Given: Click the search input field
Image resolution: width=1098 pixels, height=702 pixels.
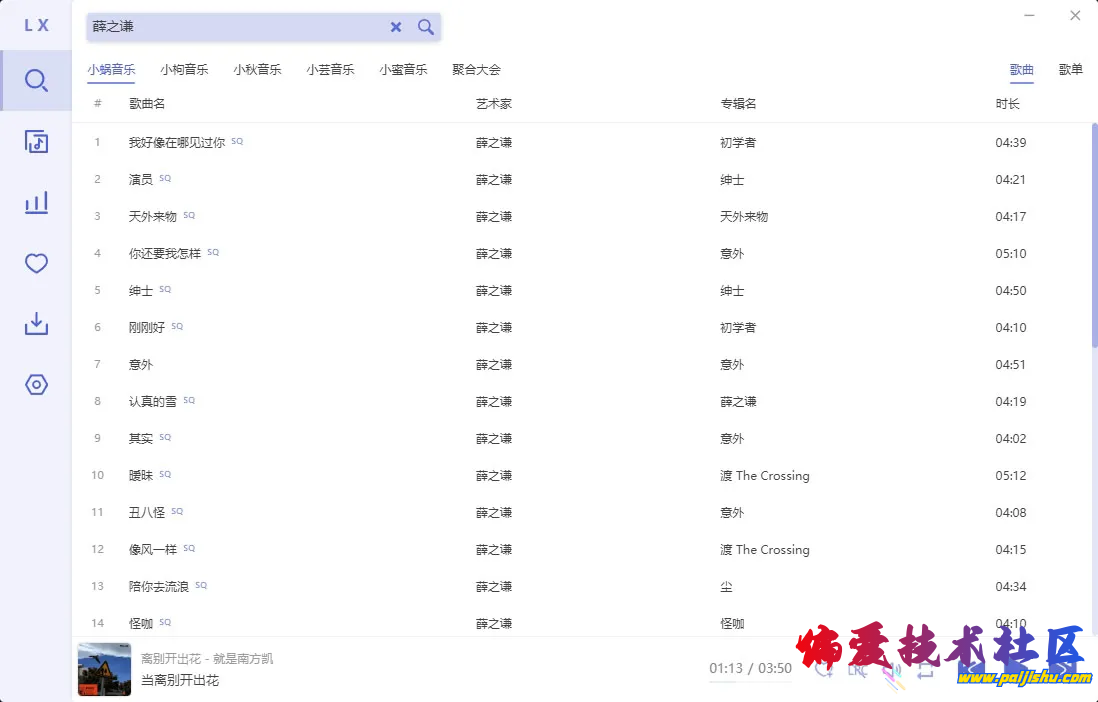Looking at the screenshot, I should 235,27.
